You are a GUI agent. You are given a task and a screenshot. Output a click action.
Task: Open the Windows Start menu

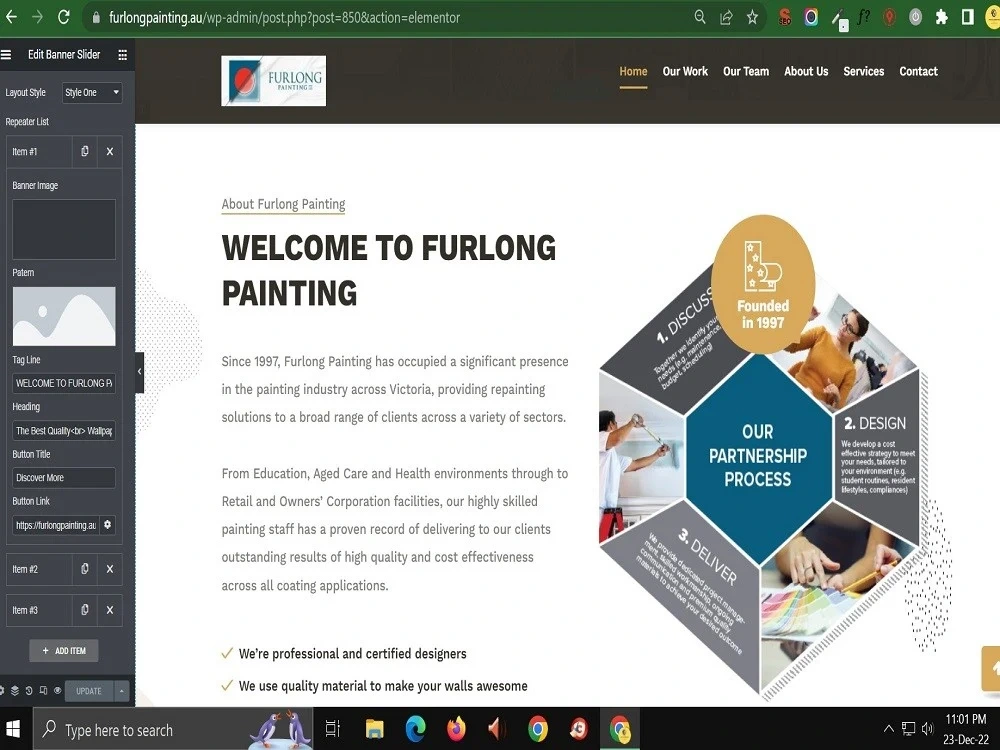tap(12, 729)
